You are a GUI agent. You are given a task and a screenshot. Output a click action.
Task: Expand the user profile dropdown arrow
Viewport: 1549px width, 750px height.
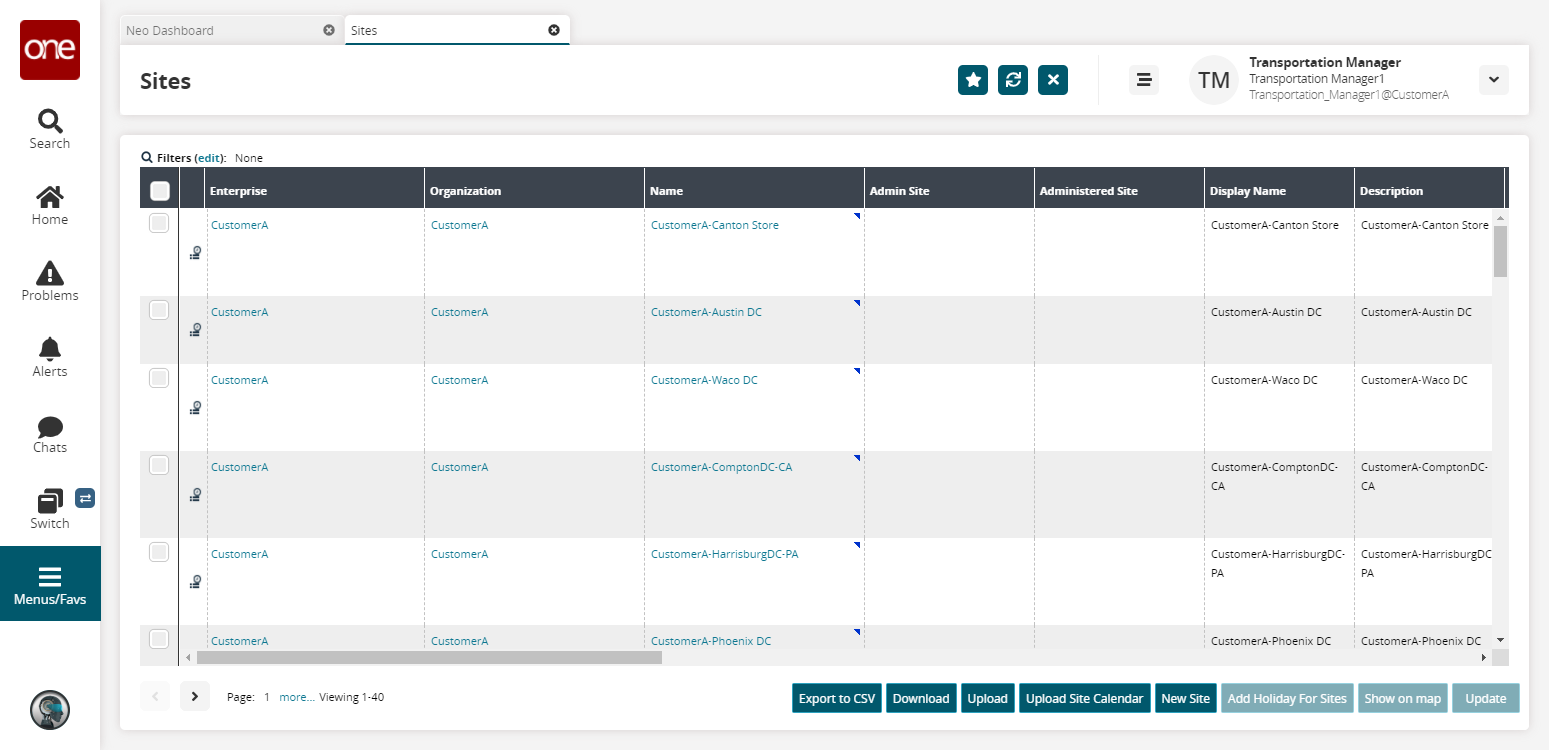coord(1493,80)
